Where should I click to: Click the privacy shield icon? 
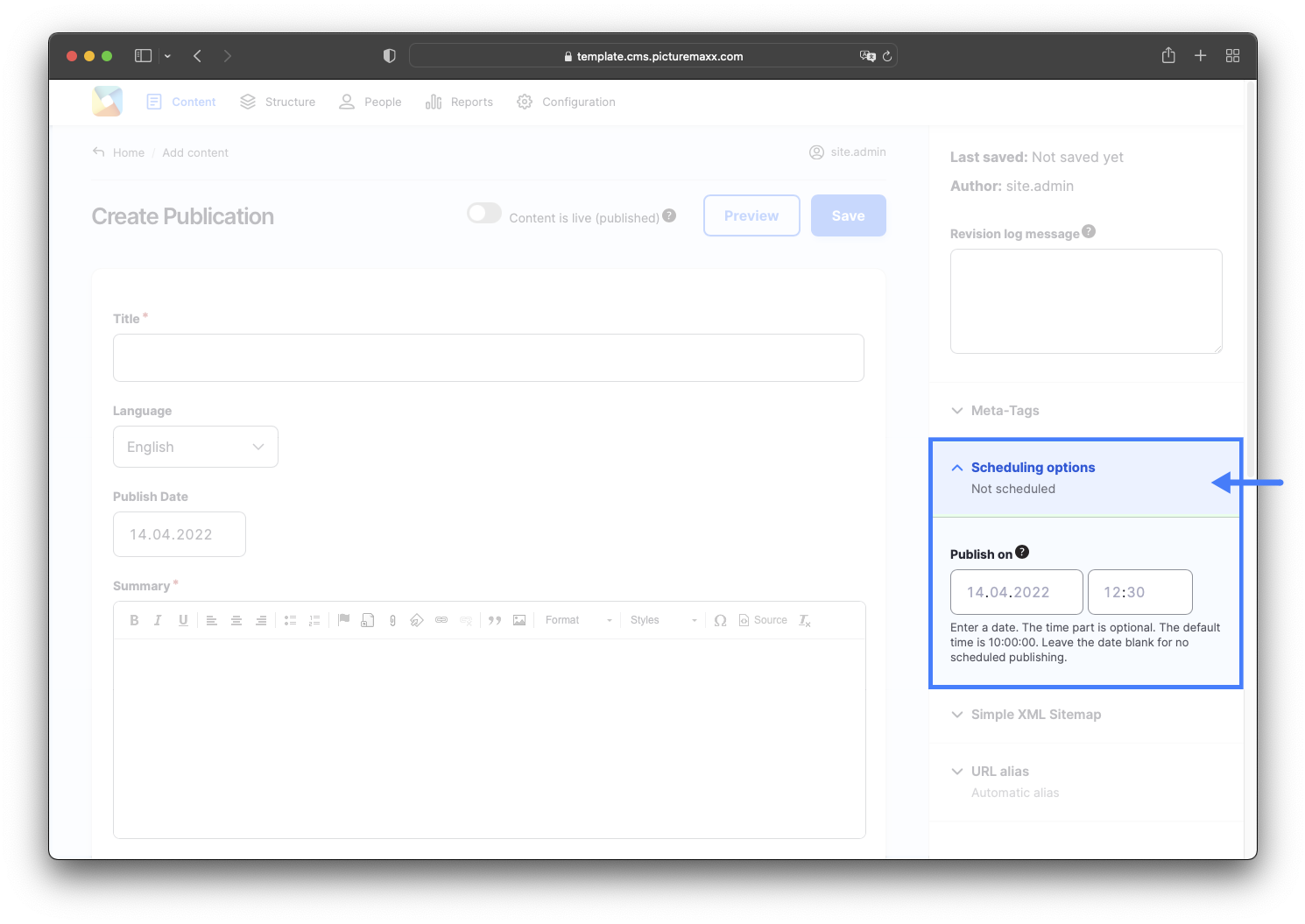390,56
